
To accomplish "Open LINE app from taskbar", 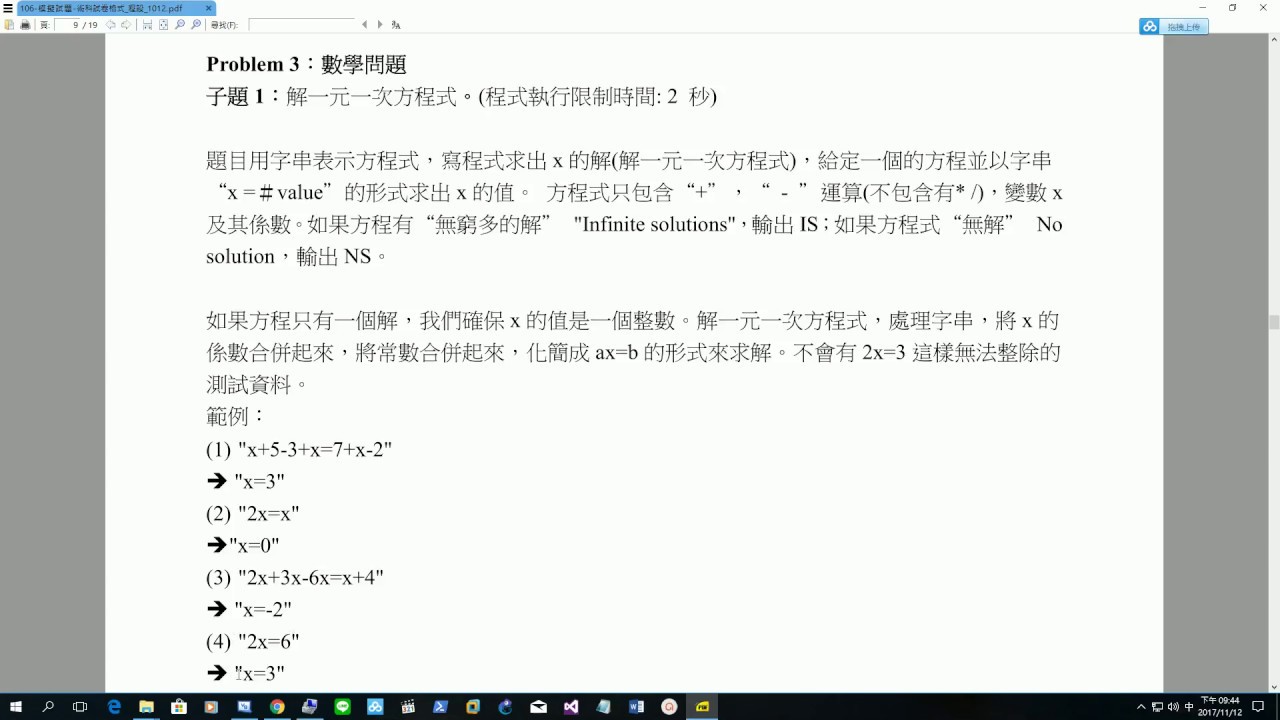I will click(342, 707).
